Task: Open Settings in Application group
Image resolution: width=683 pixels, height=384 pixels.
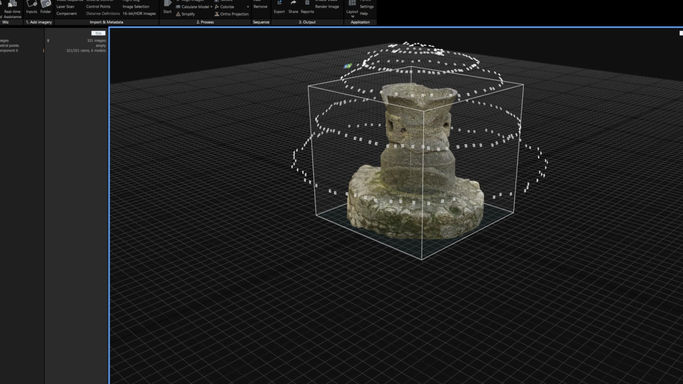Action: point(367,7)
